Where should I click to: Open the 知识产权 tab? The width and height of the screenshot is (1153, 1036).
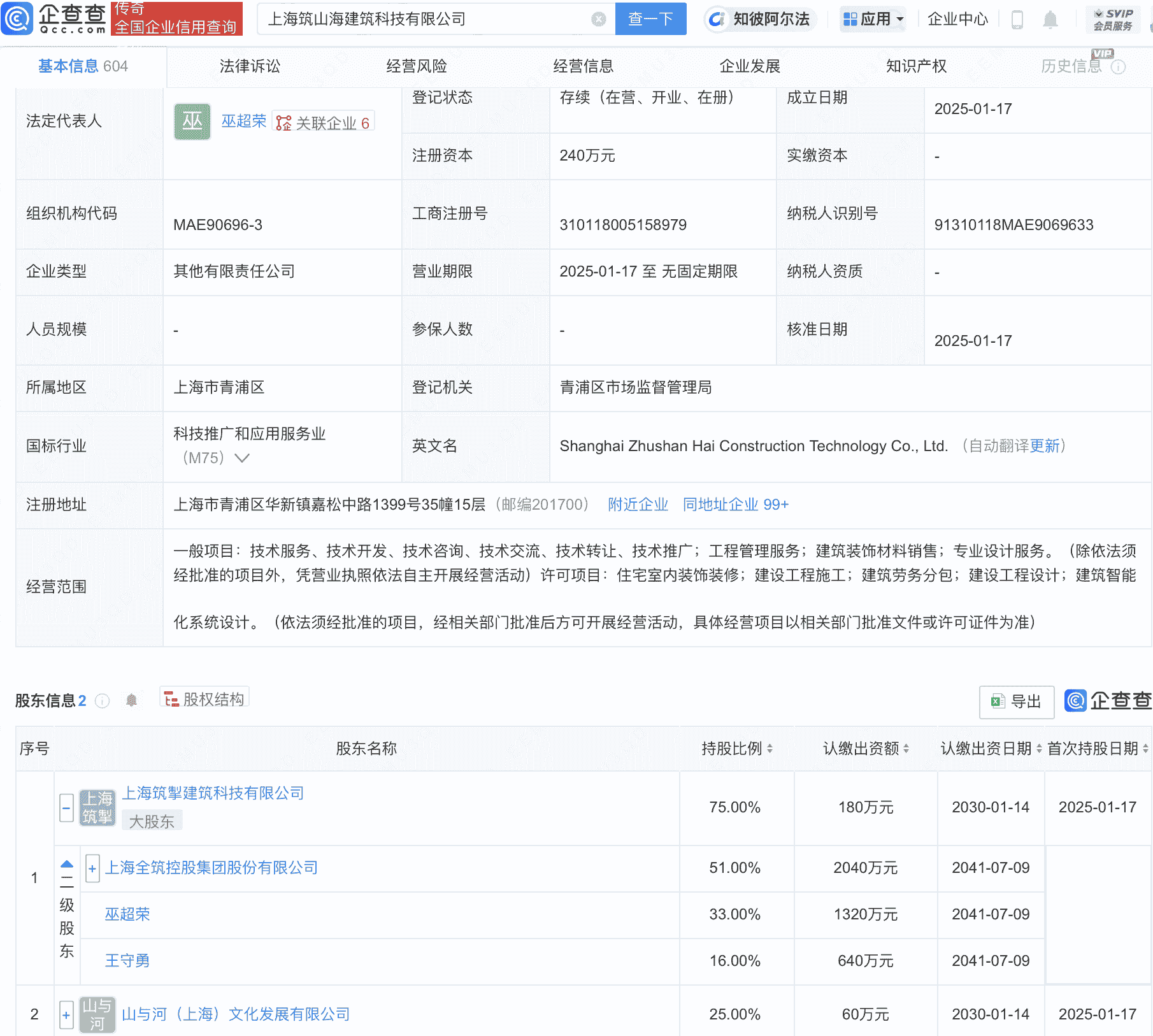tap(915, 66)
